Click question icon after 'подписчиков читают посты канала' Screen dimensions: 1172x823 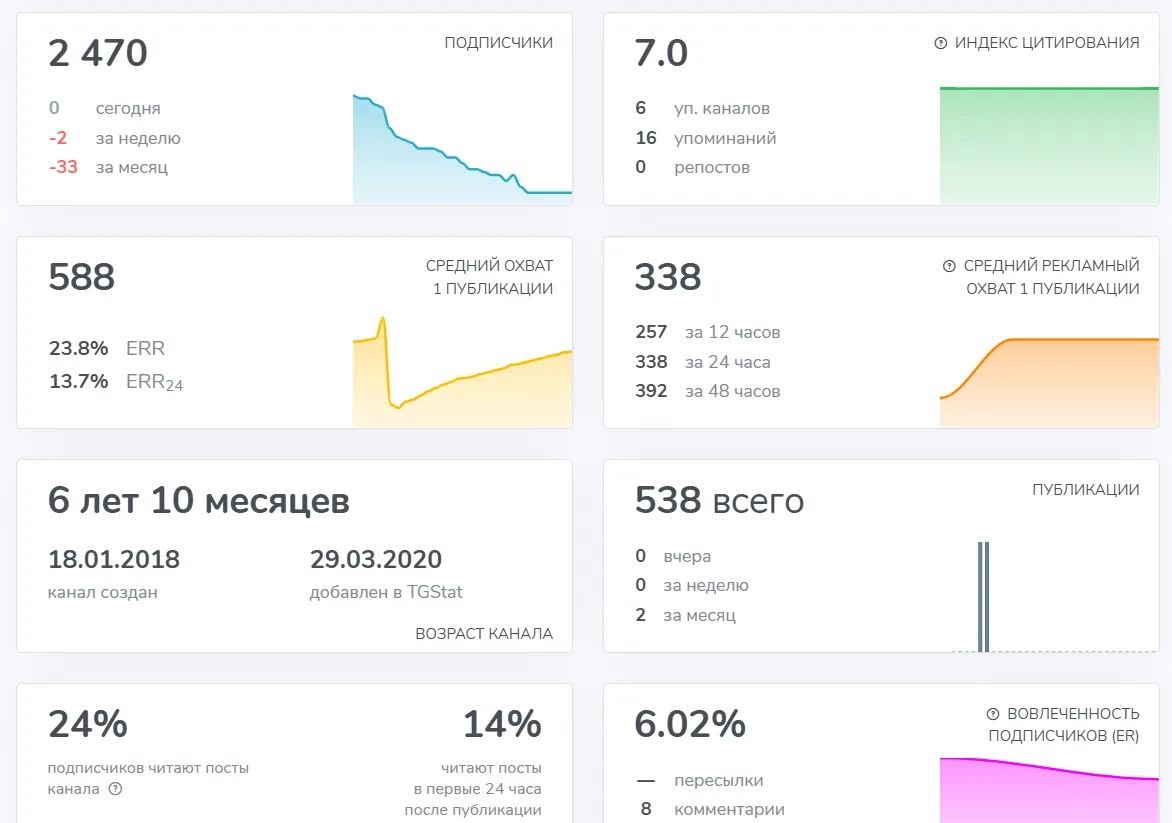tap(115, 789)
